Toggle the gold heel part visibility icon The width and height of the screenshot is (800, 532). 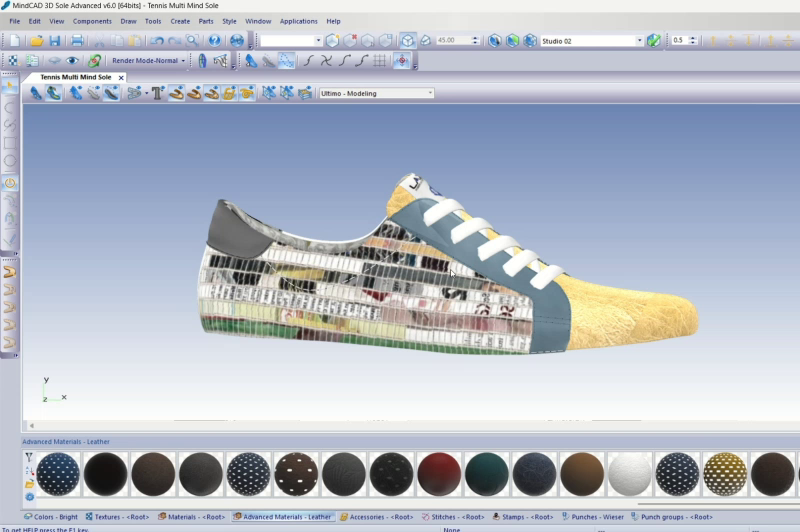click(177, 93)
